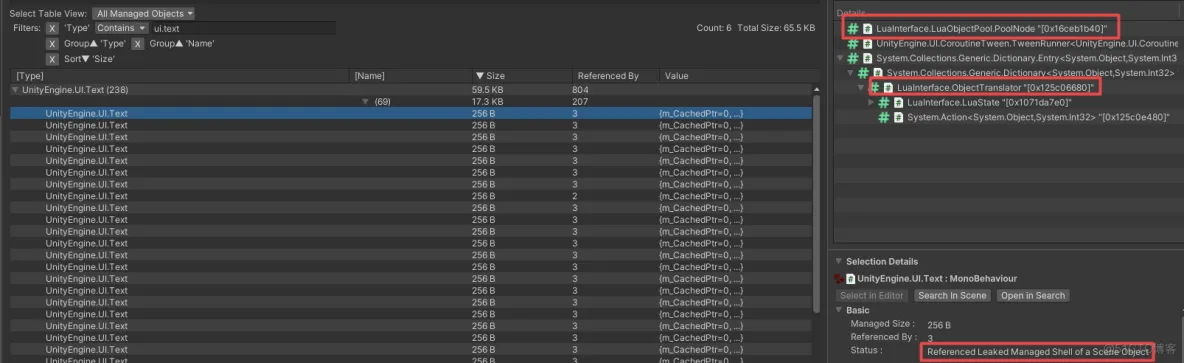Click the red object icon before UnityEngine.UI.Text : MonoBehaviour
The width and height of the screenshot is (1184, 363).
(x=839, y=279)
